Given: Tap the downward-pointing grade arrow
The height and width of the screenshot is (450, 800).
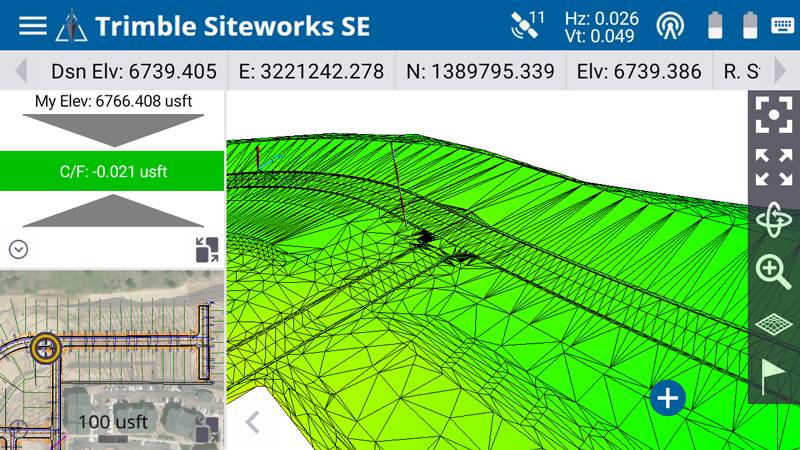Looking at the screenshot, I should click(x=113, y=131).
